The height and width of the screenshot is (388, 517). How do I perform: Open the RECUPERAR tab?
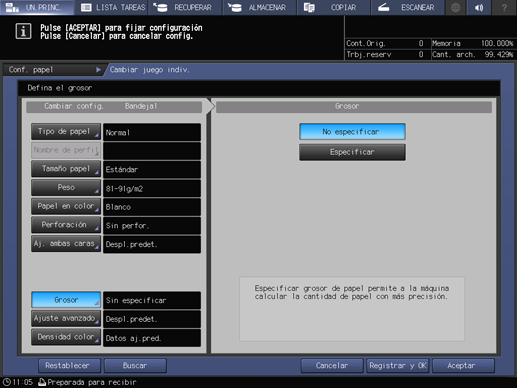coord(186,7)
